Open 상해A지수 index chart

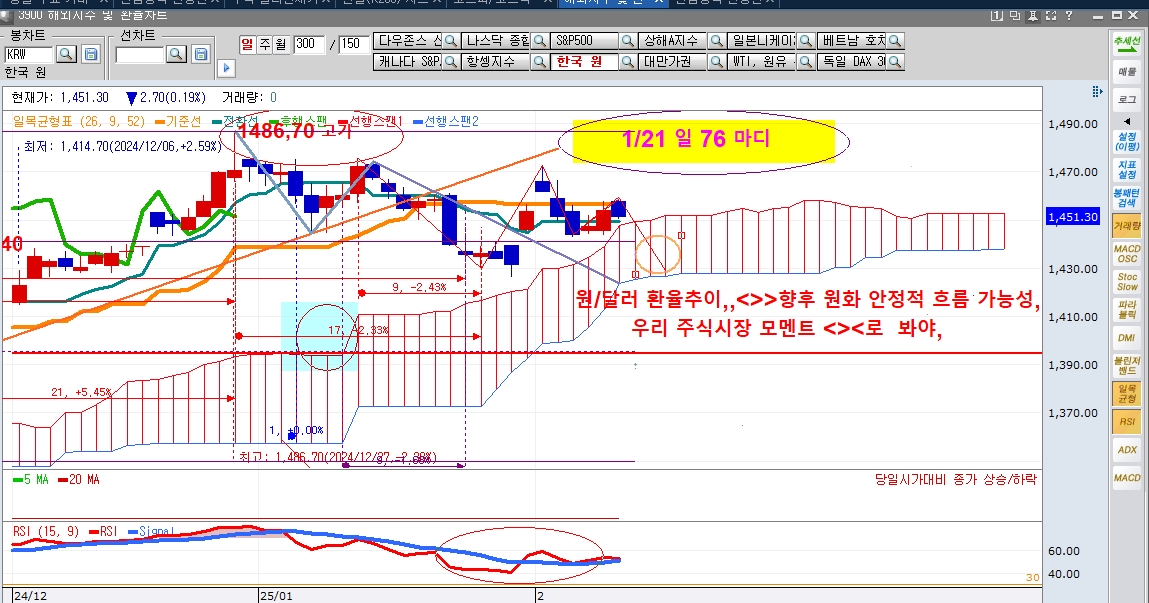tap(673, 41)
